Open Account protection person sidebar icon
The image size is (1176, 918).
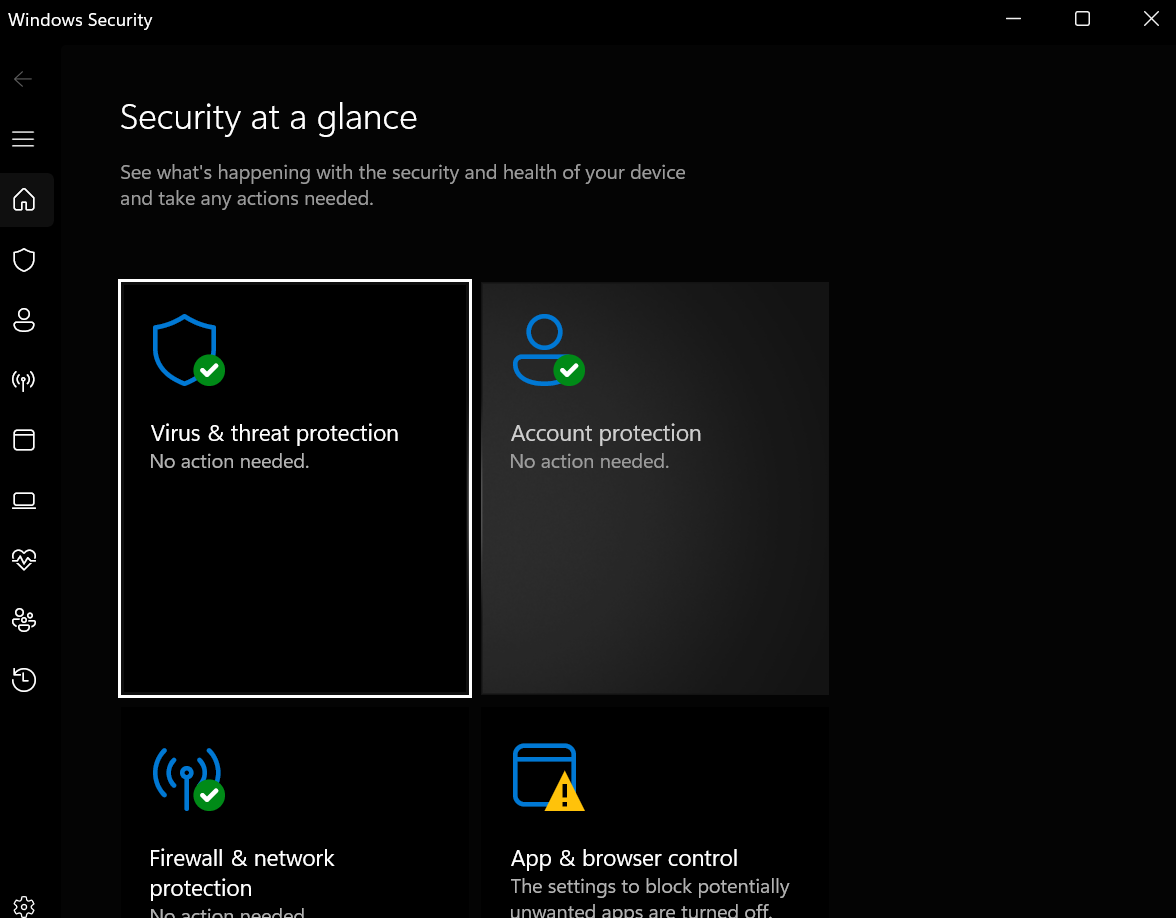tap(24, 320)
